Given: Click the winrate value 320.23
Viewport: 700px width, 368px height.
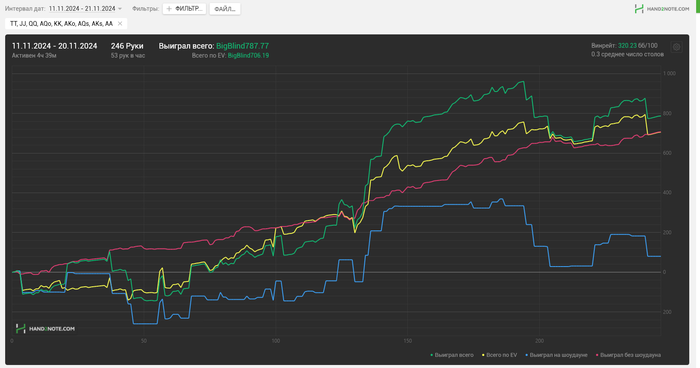Looking at the screenshot, I should (627, 46).
